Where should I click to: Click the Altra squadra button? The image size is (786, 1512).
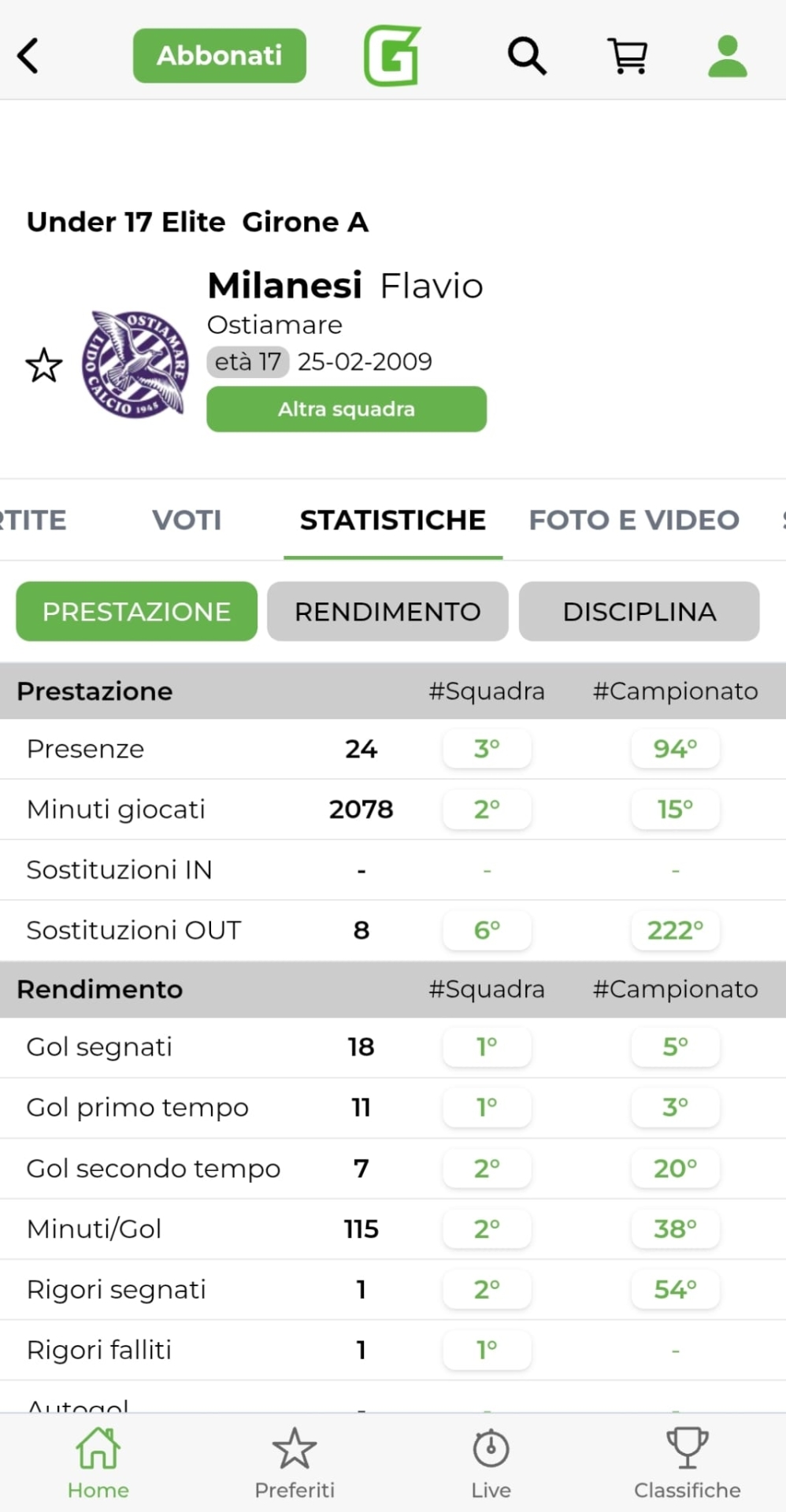347,409
